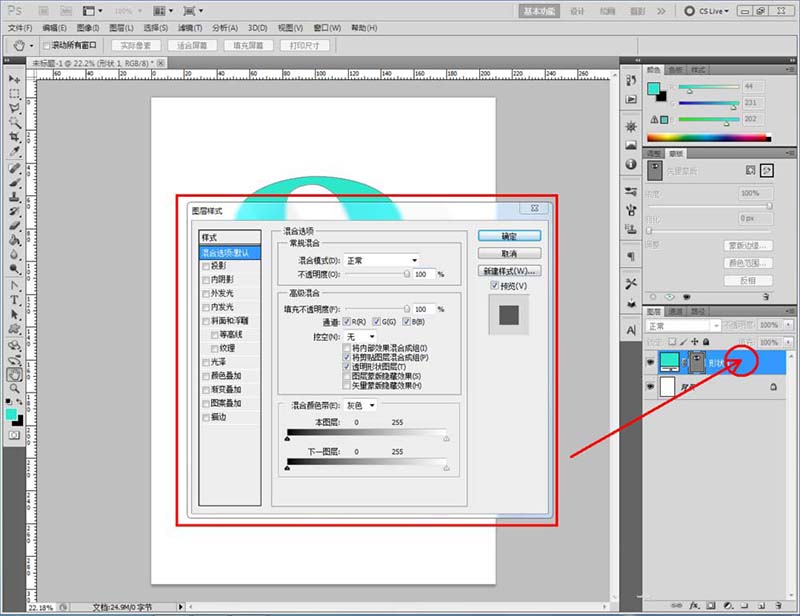Click the color spectrum ramp bar
This screenshot has width=800, height=616.
coord(709,137)
